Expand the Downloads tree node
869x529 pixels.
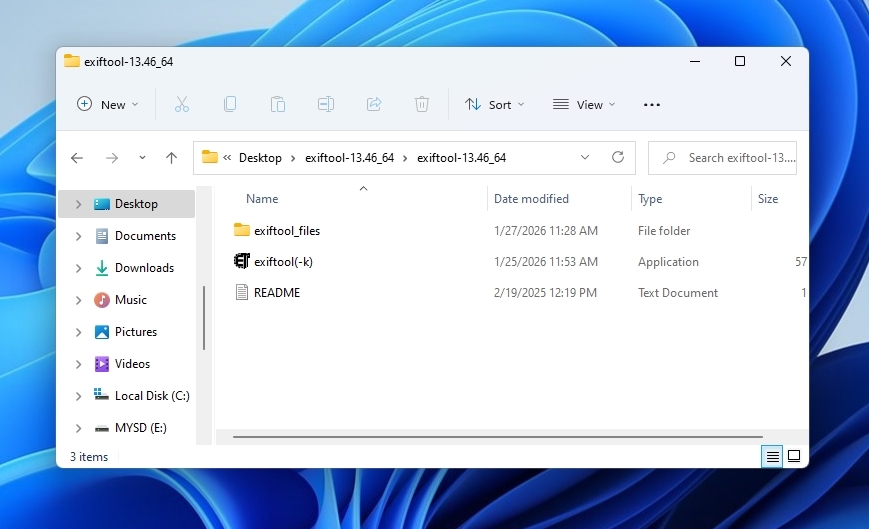point(78,269)
